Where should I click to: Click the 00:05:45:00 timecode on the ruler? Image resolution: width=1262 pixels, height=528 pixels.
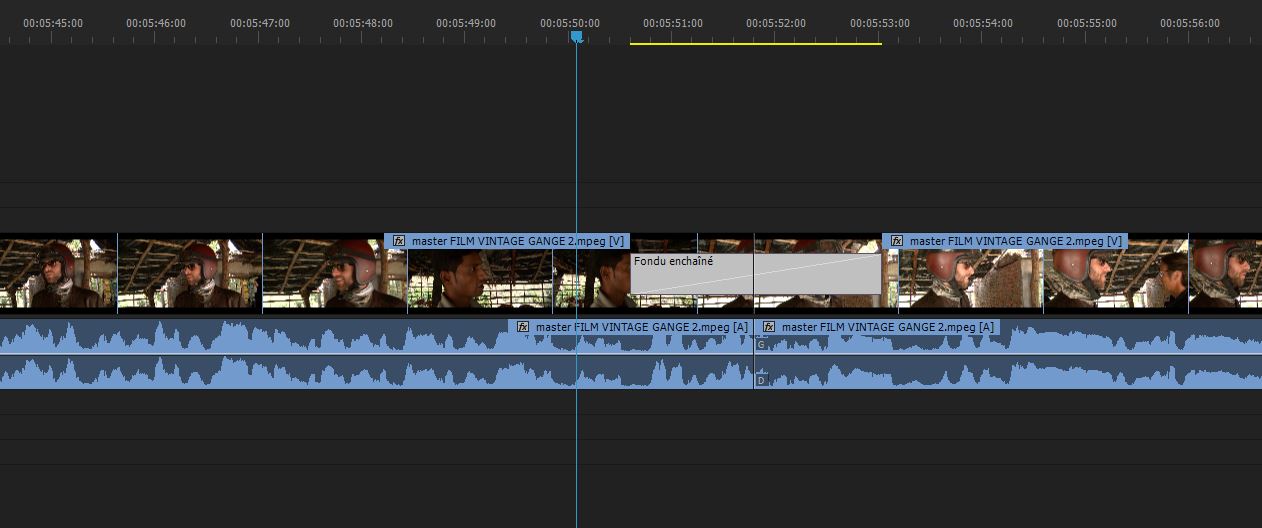click(53, 23)
